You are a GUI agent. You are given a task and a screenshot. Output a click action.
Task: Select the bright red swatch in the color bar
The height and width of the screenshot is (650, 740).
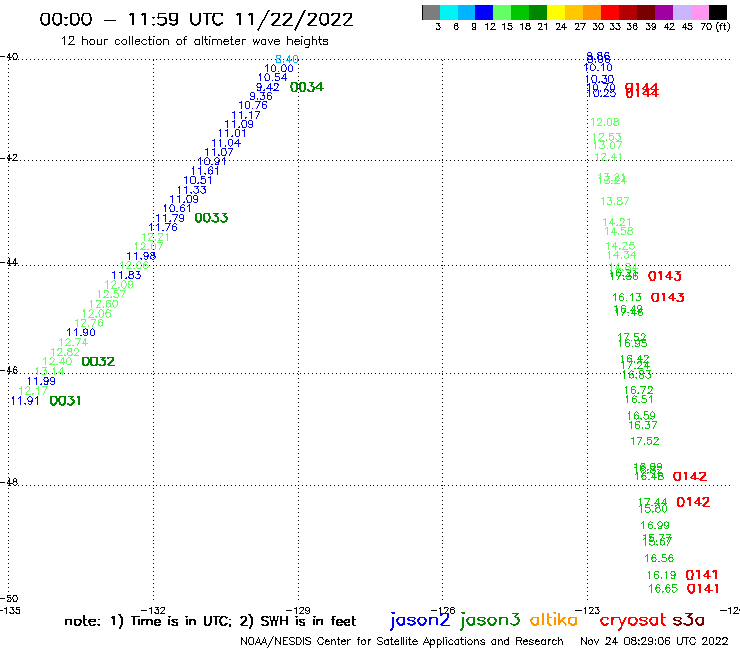(x=610, y=12)
